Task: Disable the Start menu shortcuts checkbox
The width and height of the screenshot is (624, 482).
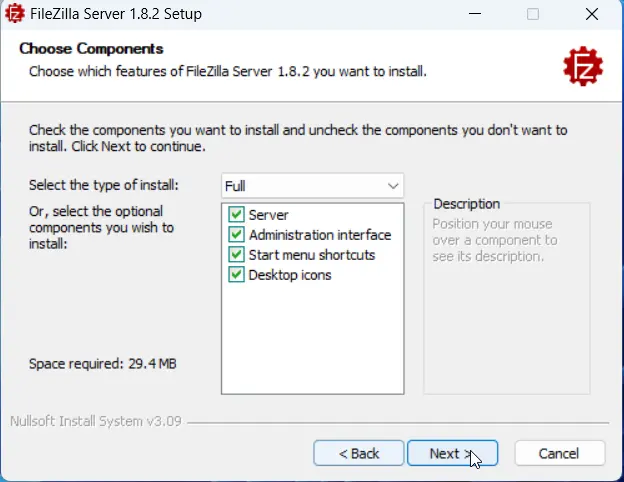Action: [x=236, y=254]
